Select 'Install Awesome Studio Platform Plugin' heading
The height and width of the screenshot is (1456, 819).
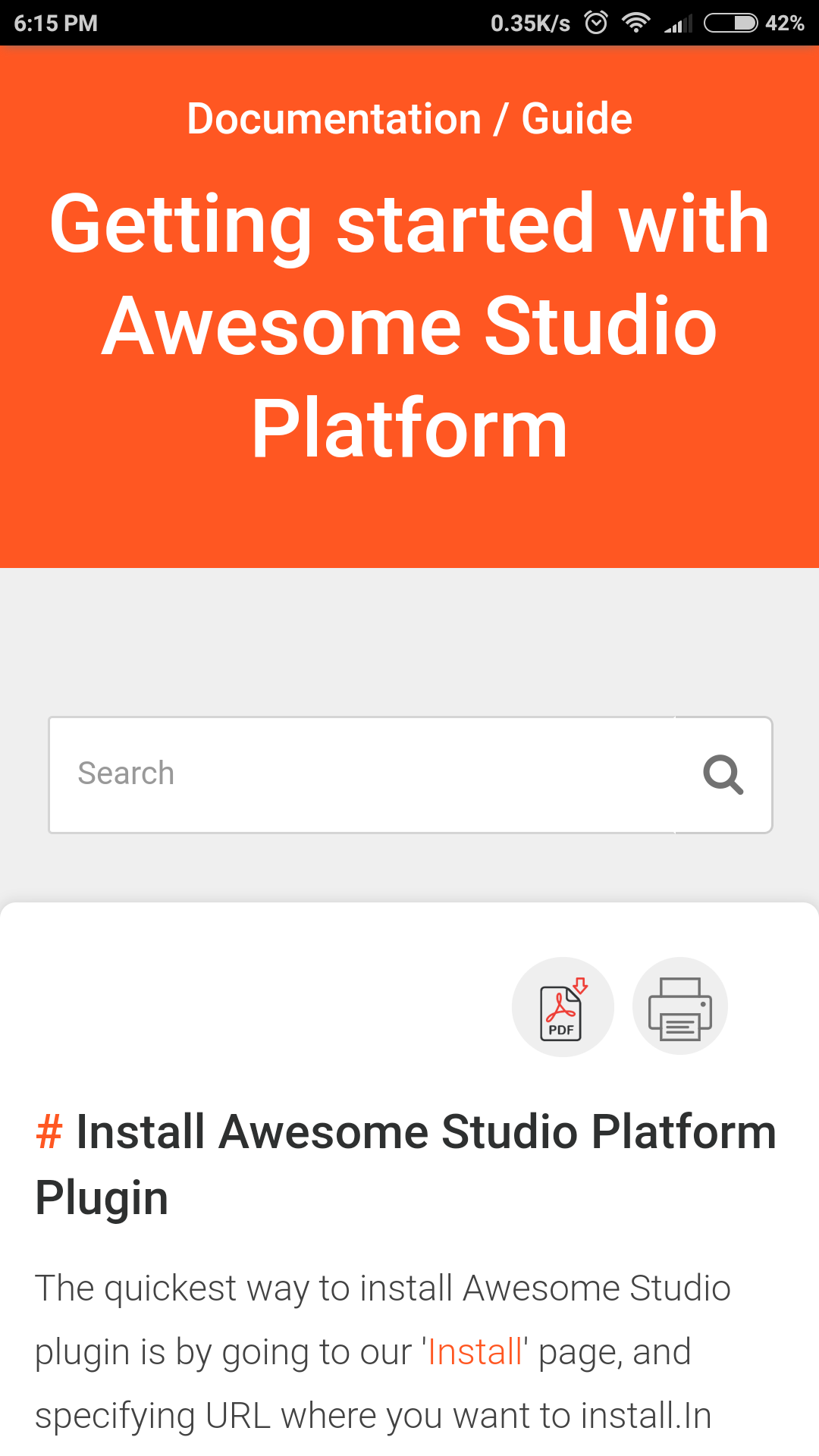coord(406,1165)
